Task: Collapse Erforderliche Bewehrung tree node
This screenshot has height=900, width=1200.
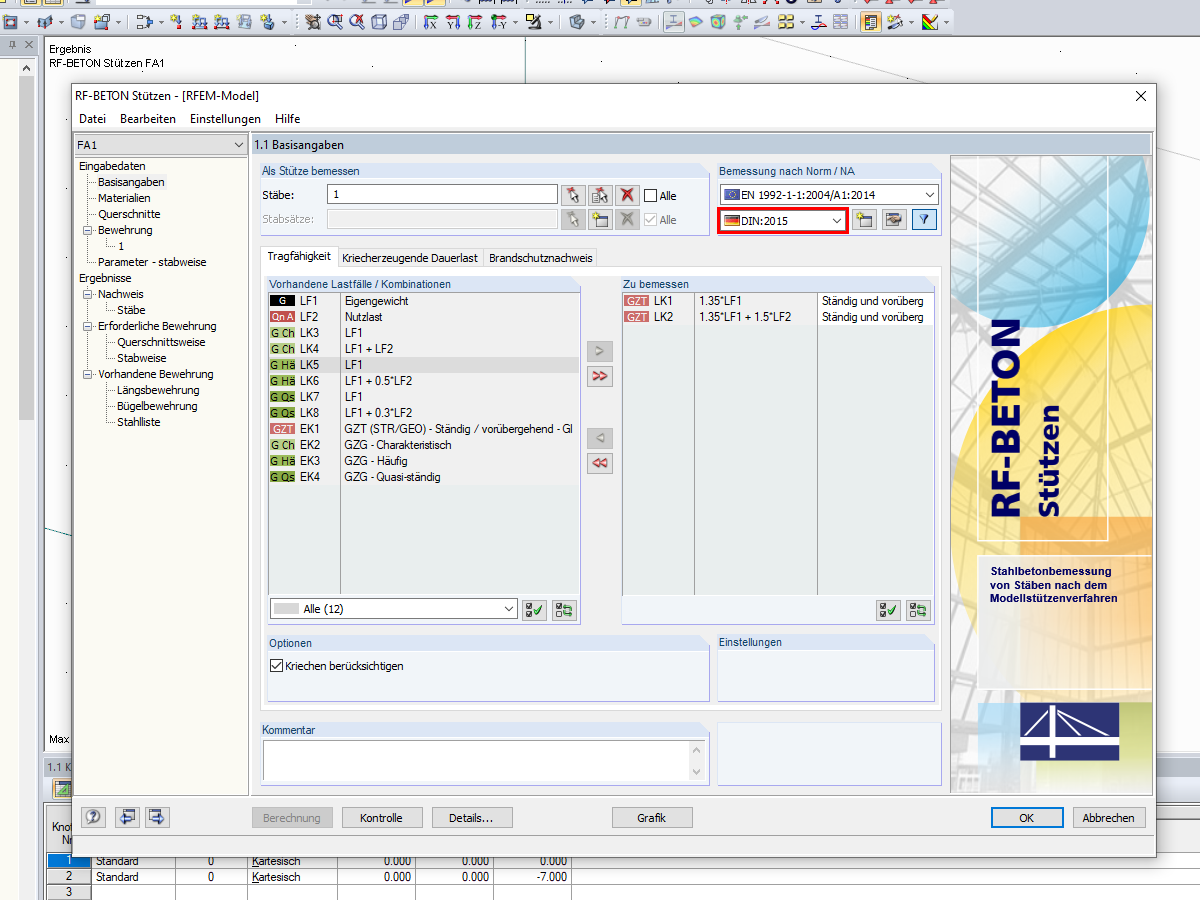Action: (88, 326)
